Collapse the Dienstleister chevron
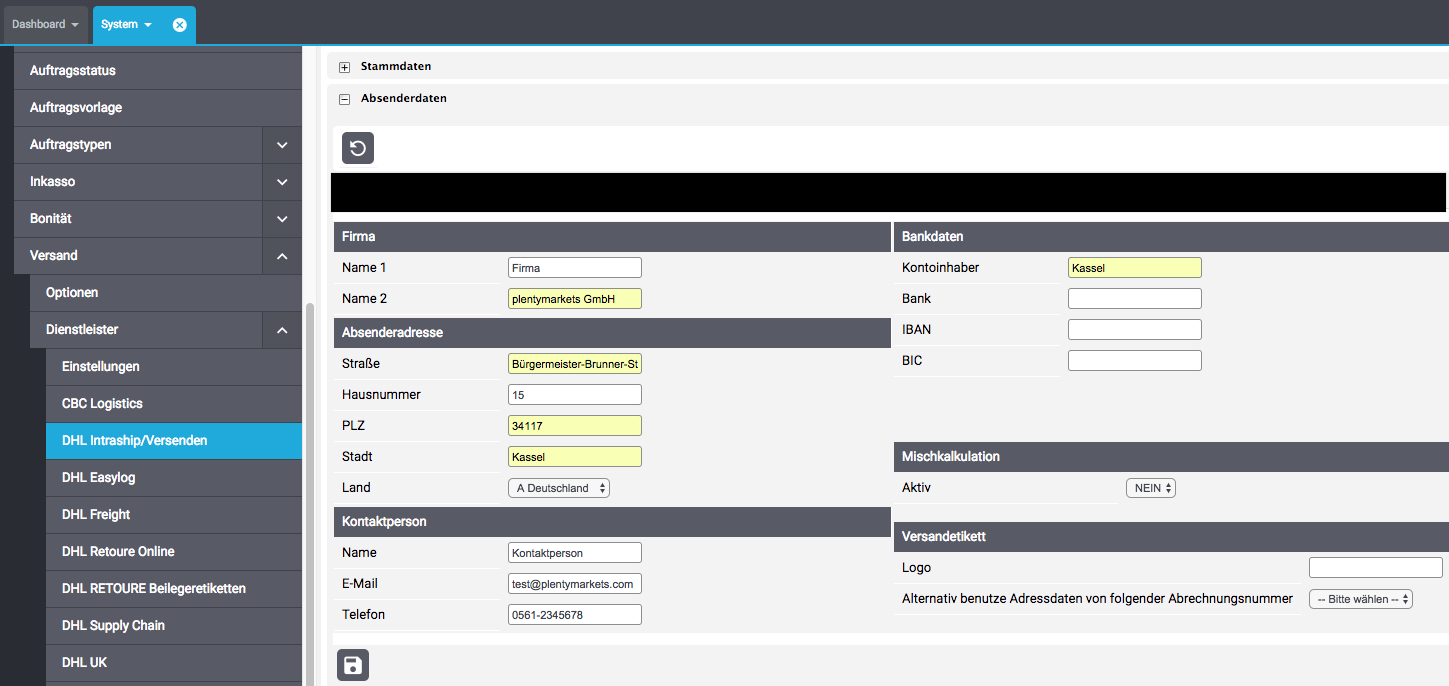Viewport: 1449px width, 686px height. tap(282, 330)
